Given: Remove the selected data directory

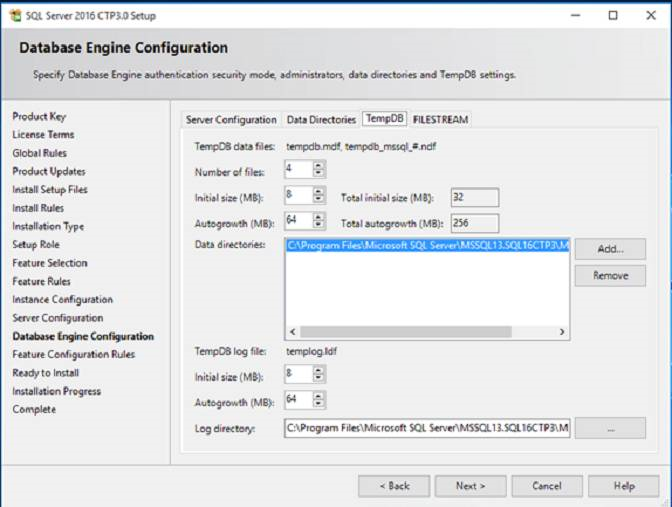Looking at the screenshot, I should click(x=610, y=276).
